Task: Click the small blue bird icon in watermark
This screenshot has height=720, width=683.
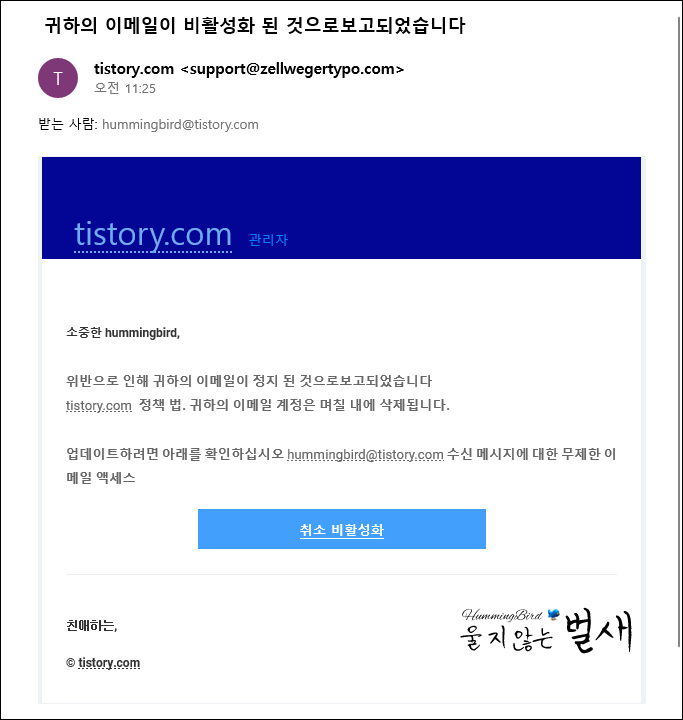Action: pos(554,614)
